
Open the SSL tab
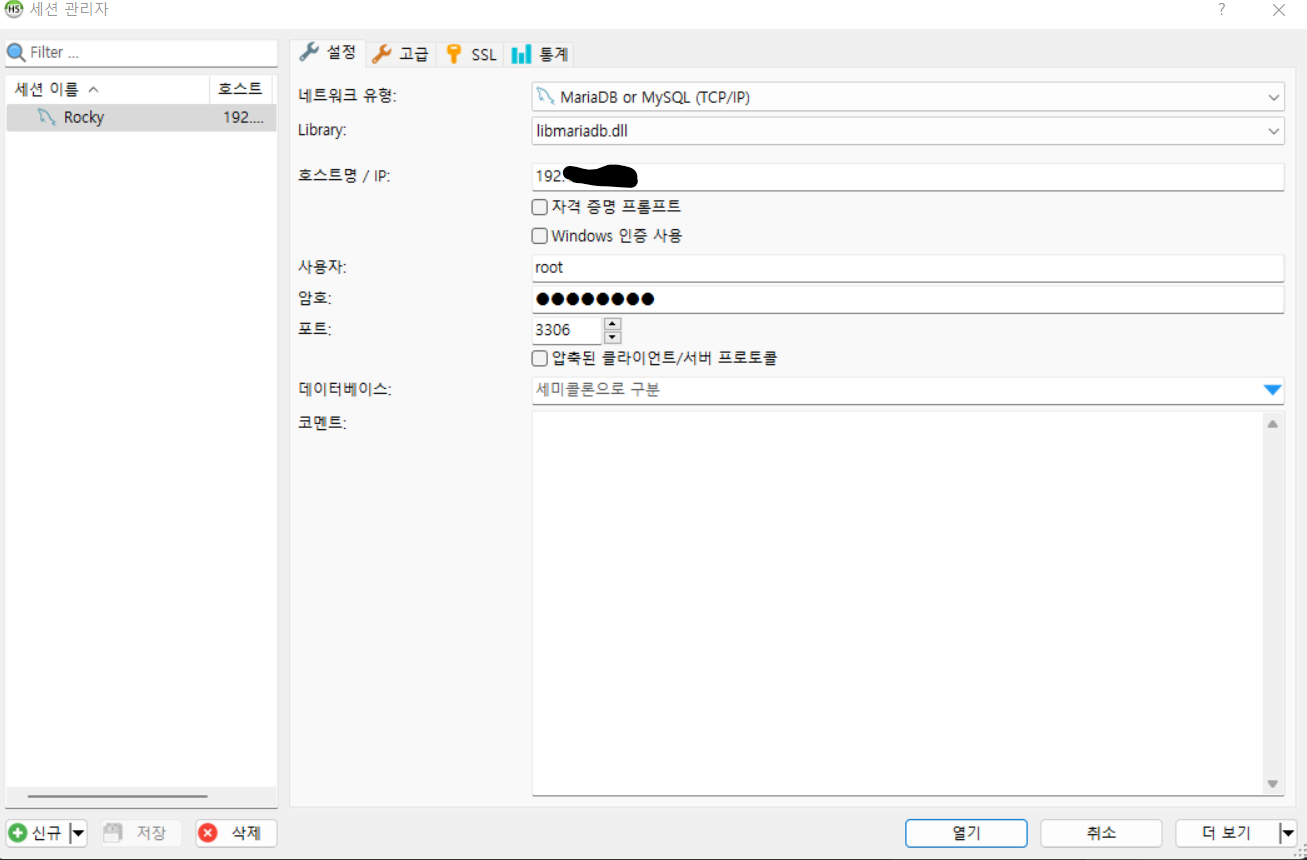click(x=471, y=54)
